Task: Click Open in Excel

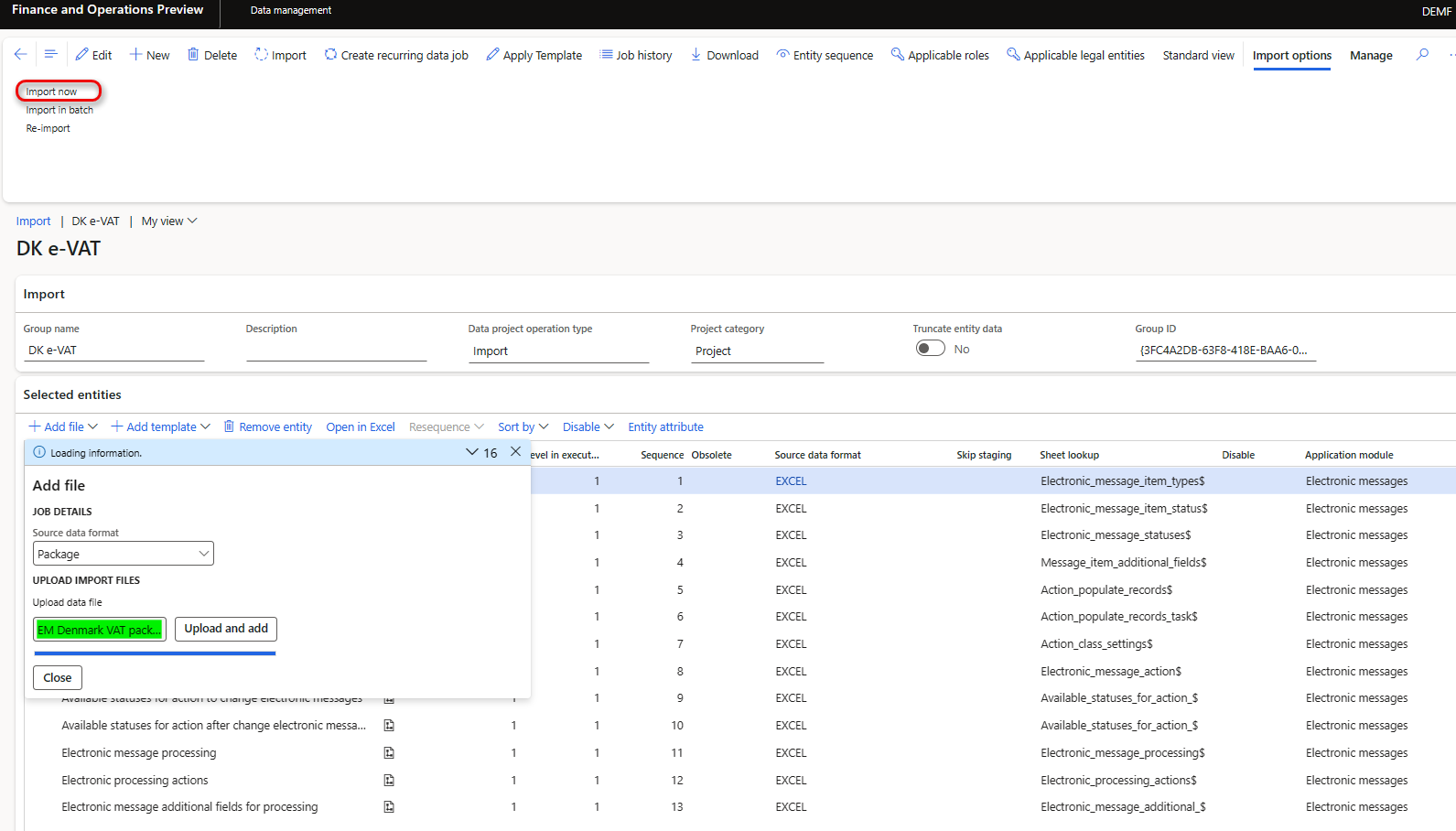Action: [361, 426]
